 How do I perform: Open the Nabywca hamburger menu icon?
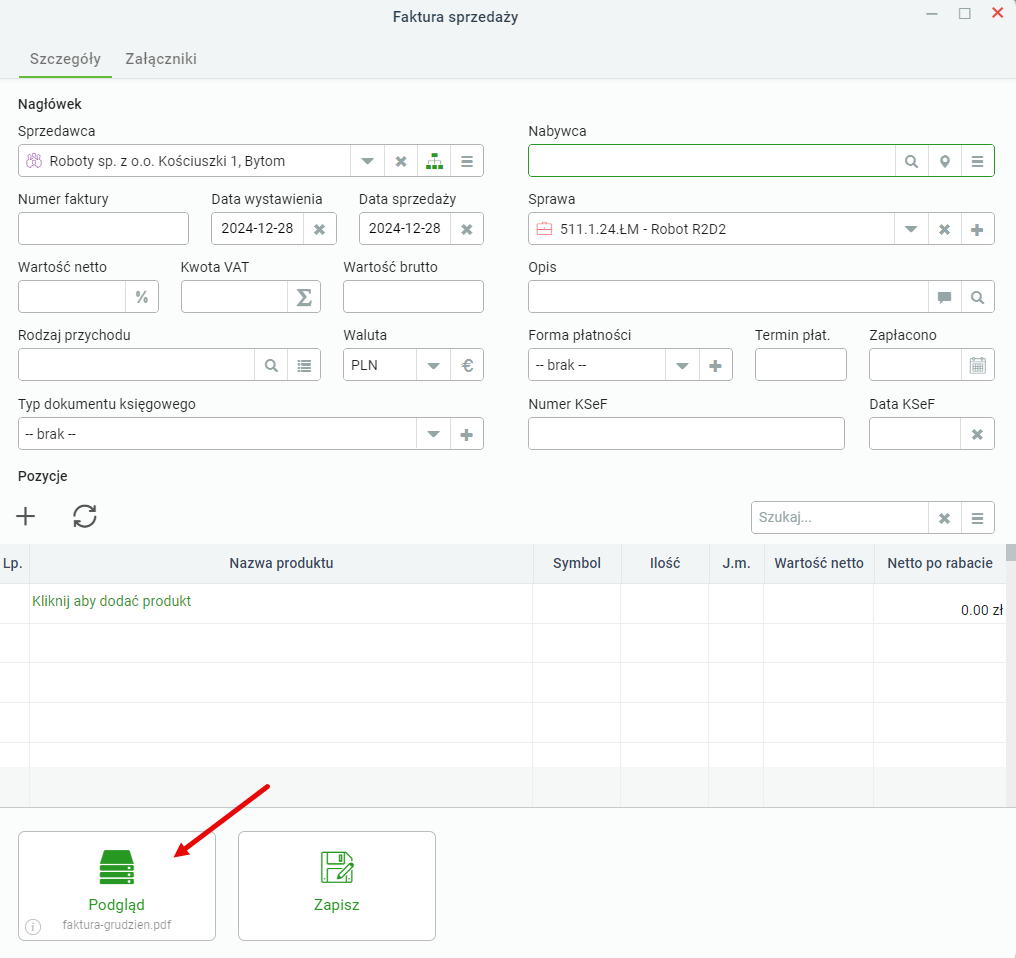[978, 161]
